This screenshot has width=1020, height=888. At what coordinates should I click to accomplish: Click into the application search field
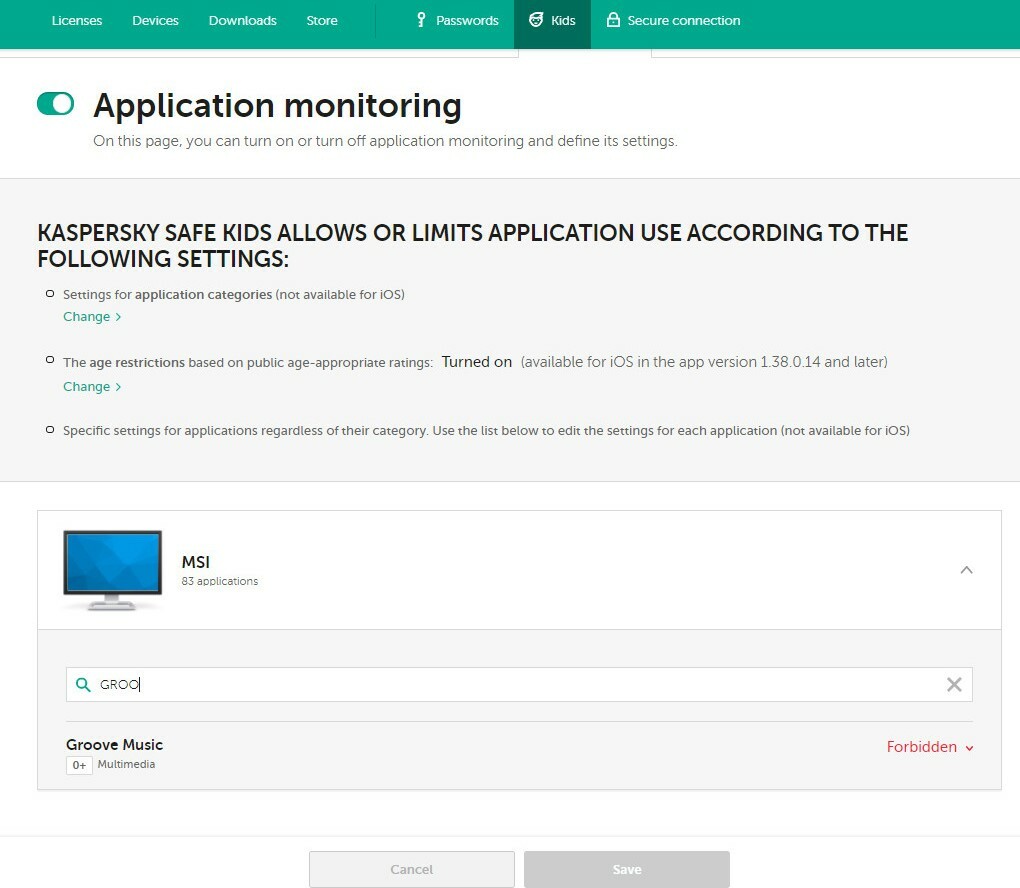[519, 684]
